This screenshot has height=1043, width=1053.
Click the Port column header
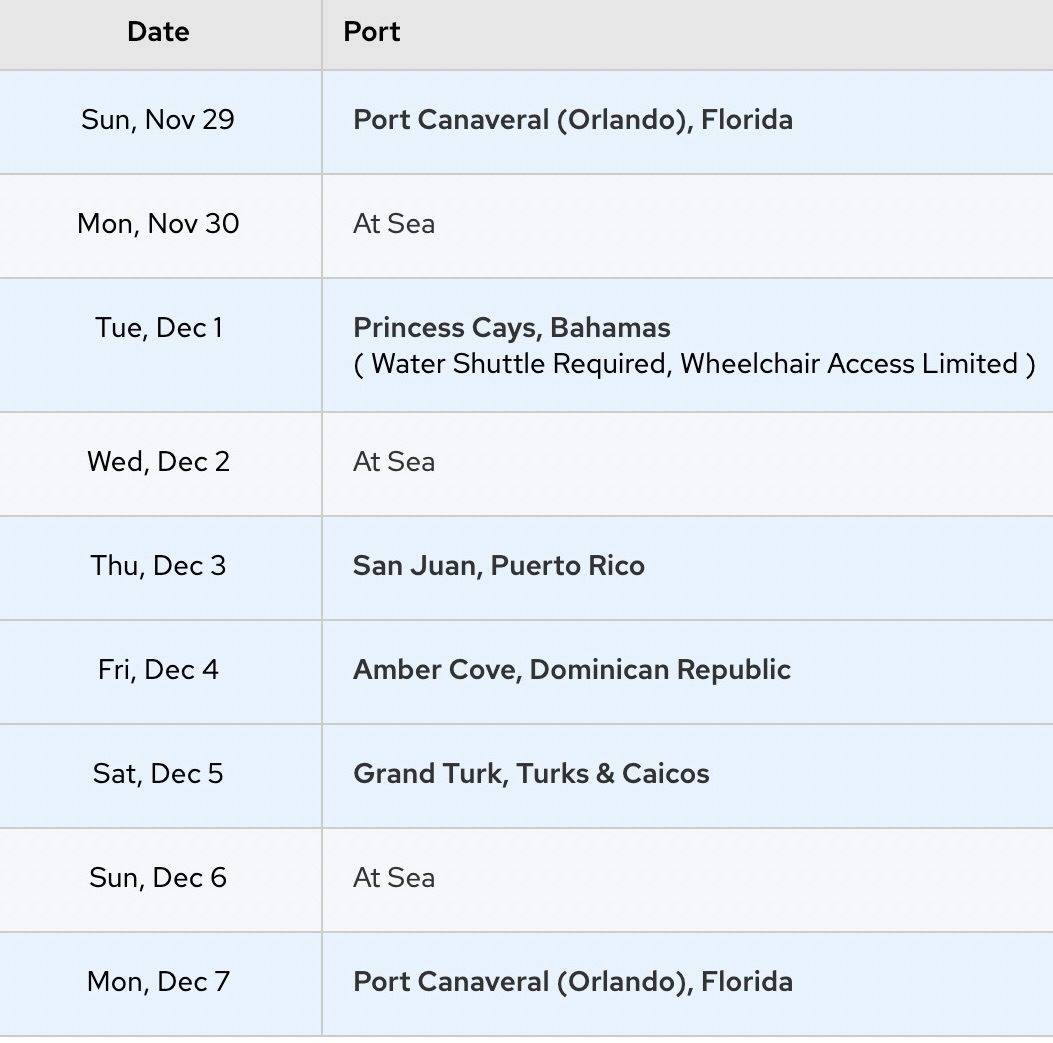click(x=372, y=32)
